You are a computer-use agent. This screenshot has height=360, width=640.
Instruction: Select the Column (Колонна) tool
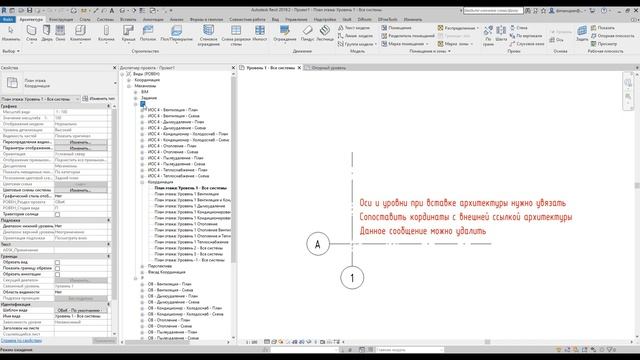[106, 33]
